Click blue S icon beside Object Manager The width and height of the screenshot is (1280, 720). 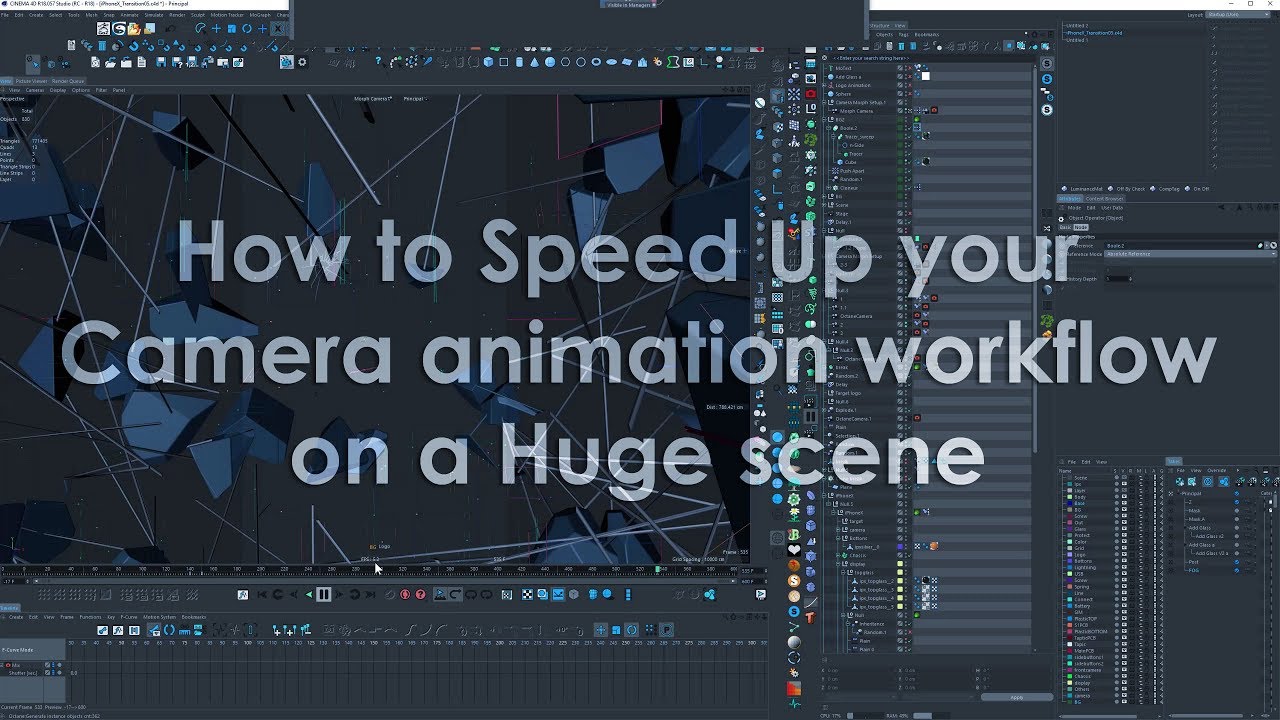click(x=1047, y=79)
